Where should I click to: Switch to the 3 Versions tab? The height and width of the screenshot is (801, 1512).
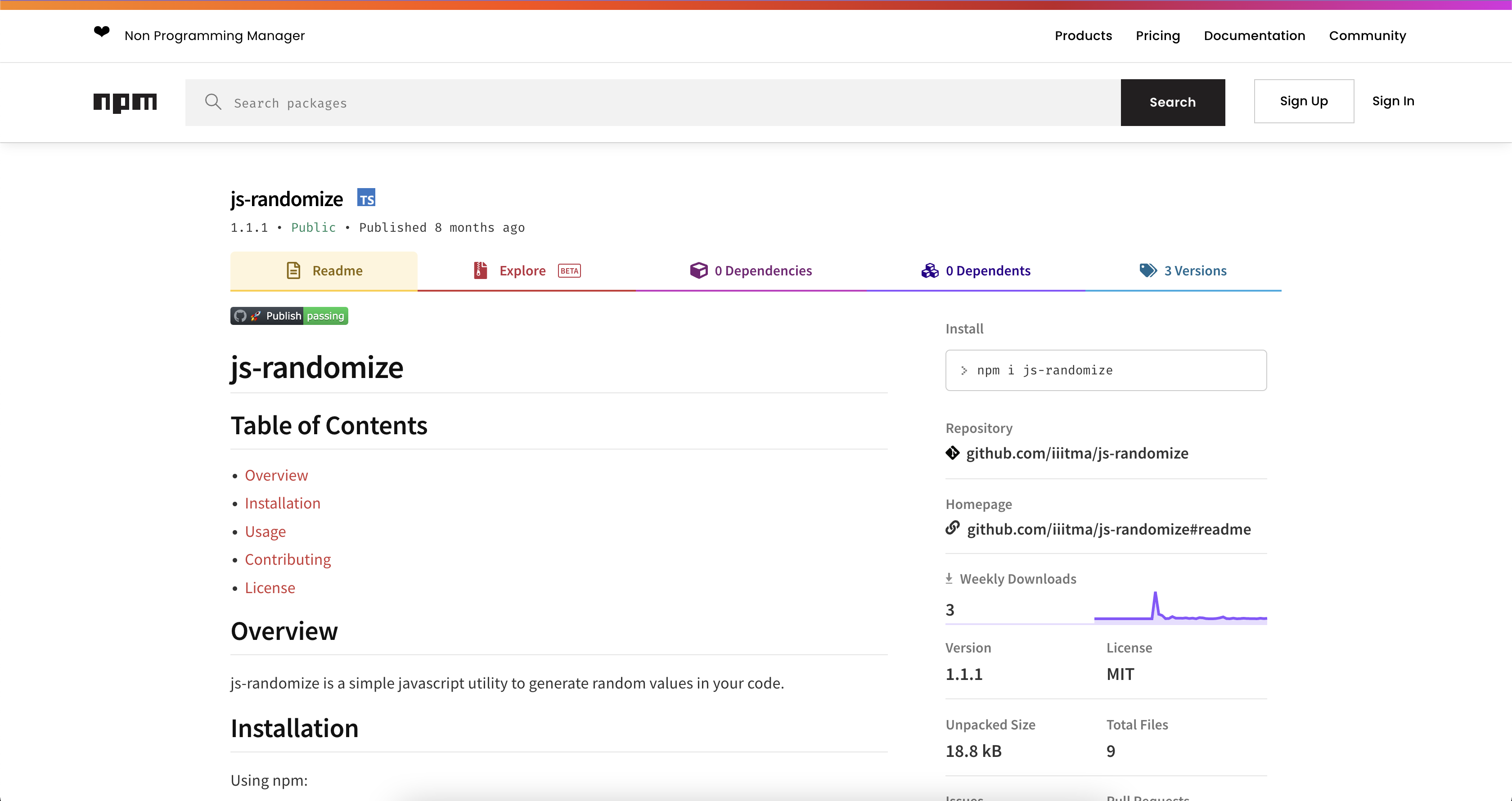click(1183, 271)
